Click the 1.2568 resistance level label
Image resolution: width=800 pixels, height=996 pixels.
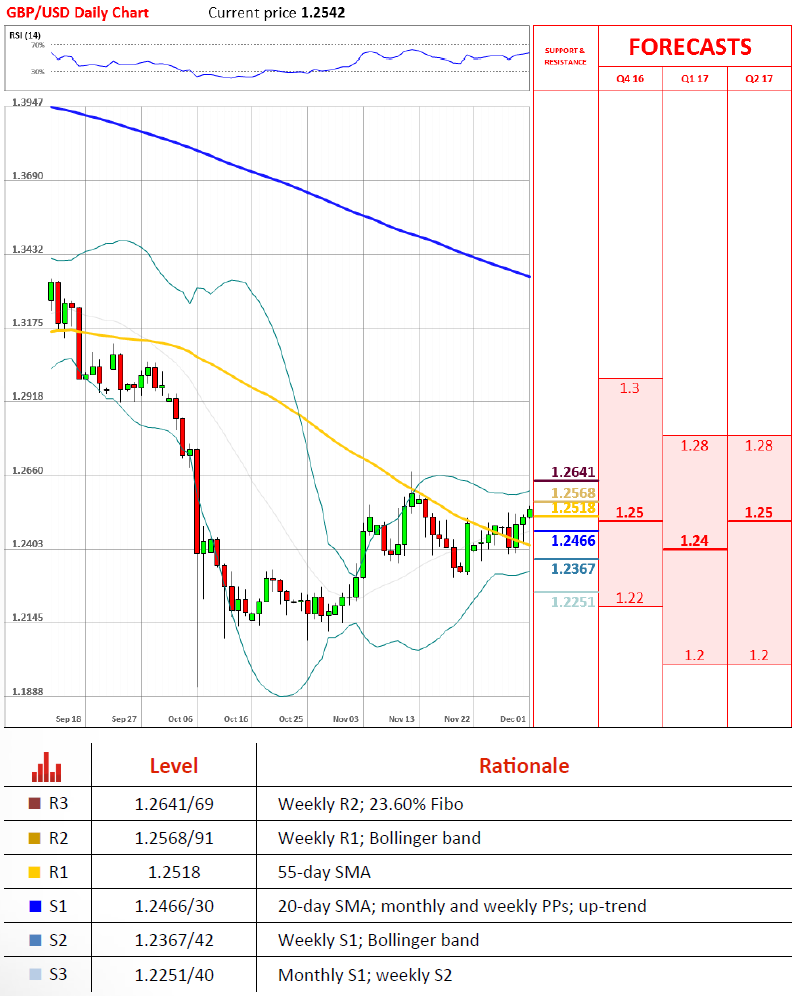click(x=573, y=493)
